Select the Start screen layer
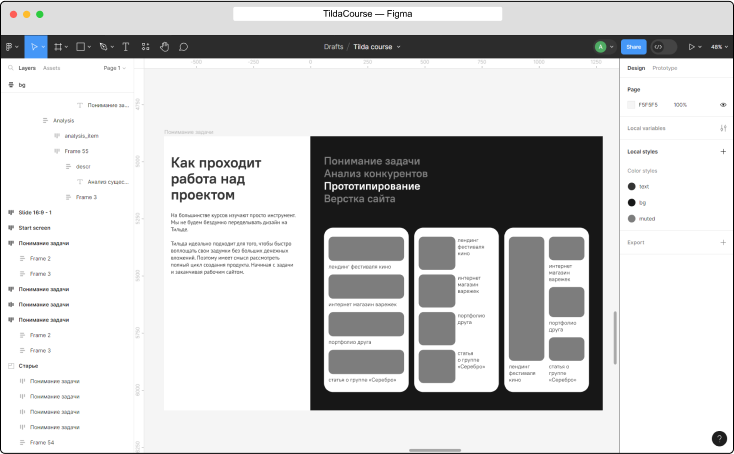 (x=35, y=227)
